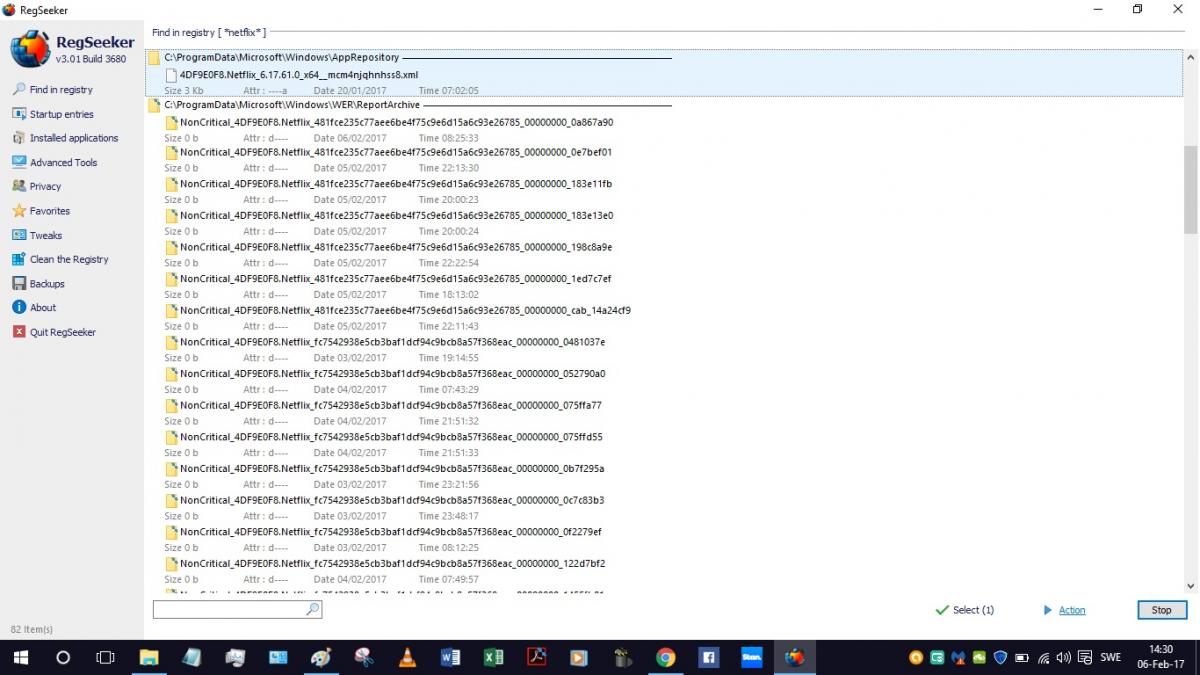Screen dimensions: 1200x675
Task: Open VLC media player from taskbar
Action: (407, 657)
